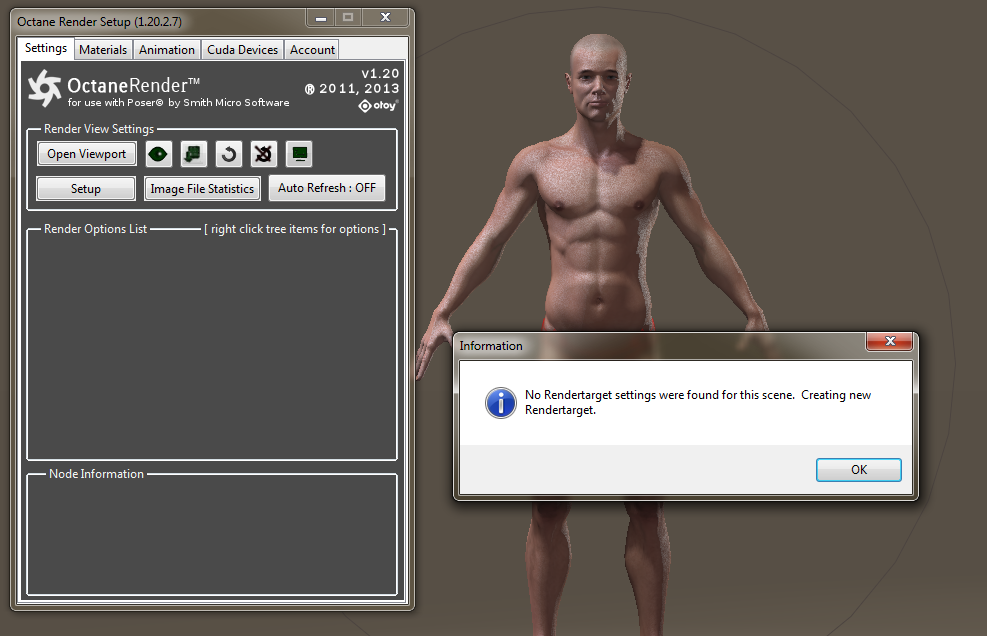
Task: Open the Animation tab
Action: [167, 50]
